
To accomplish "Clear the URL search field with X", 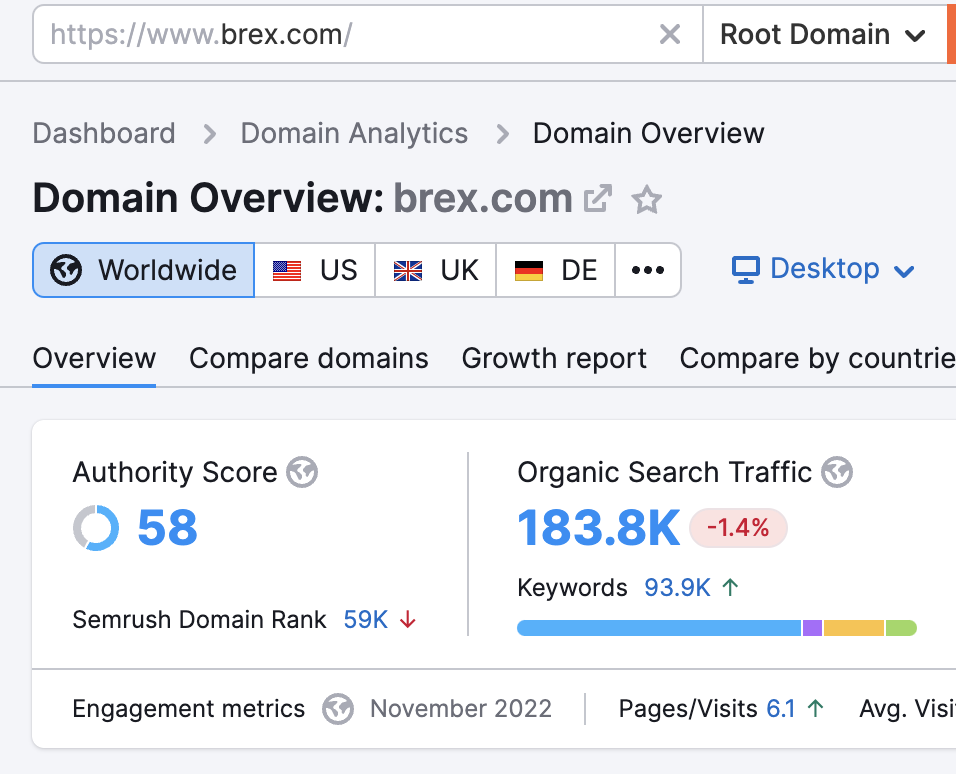I will (x=669, y=34).
